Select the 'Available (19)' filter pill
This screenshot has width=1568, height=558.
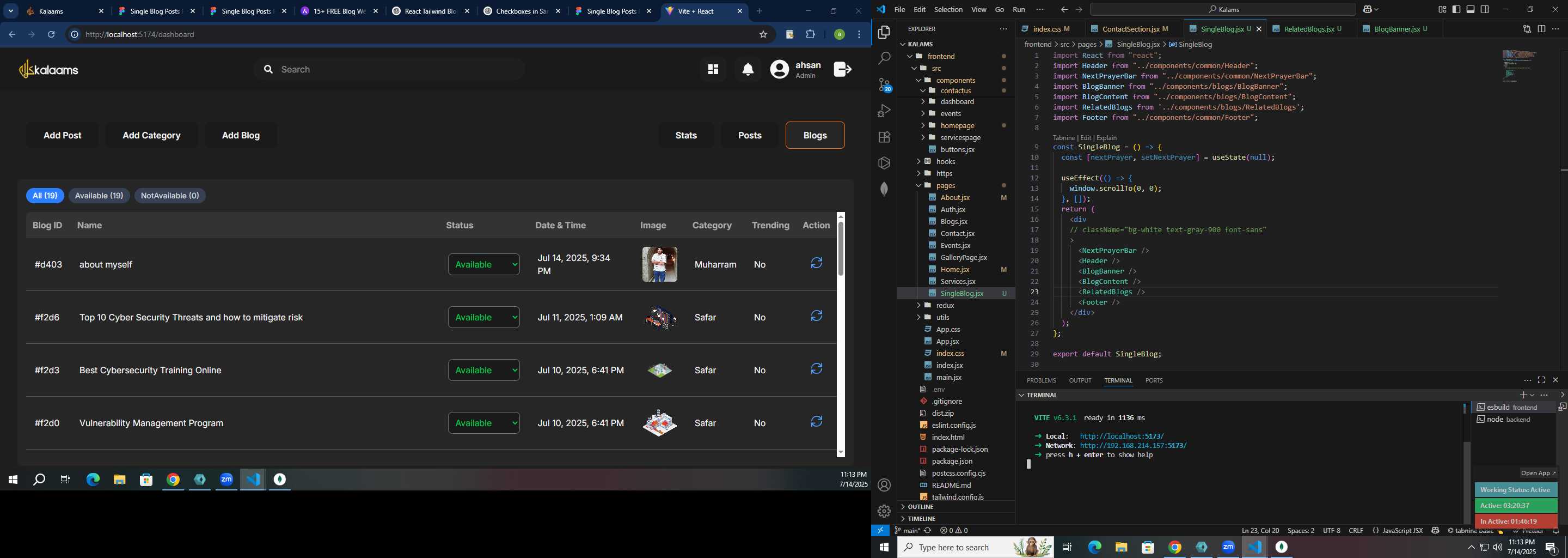99,196
